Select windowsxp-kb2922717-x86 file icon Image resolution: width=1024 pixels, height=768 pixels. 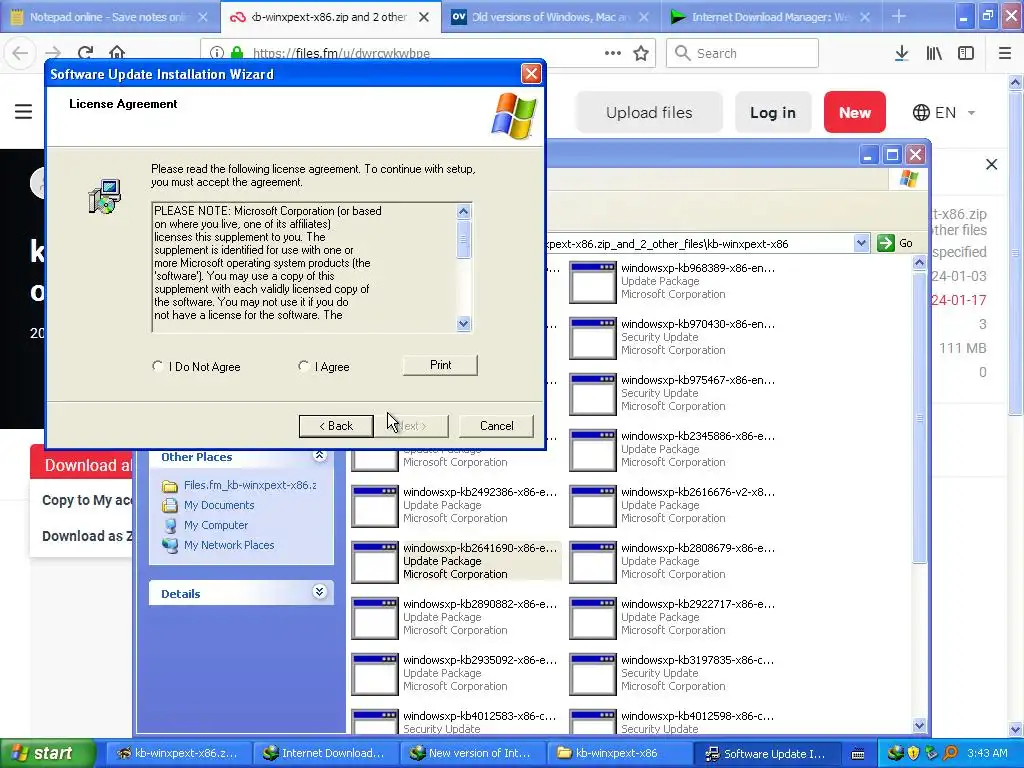592,618
